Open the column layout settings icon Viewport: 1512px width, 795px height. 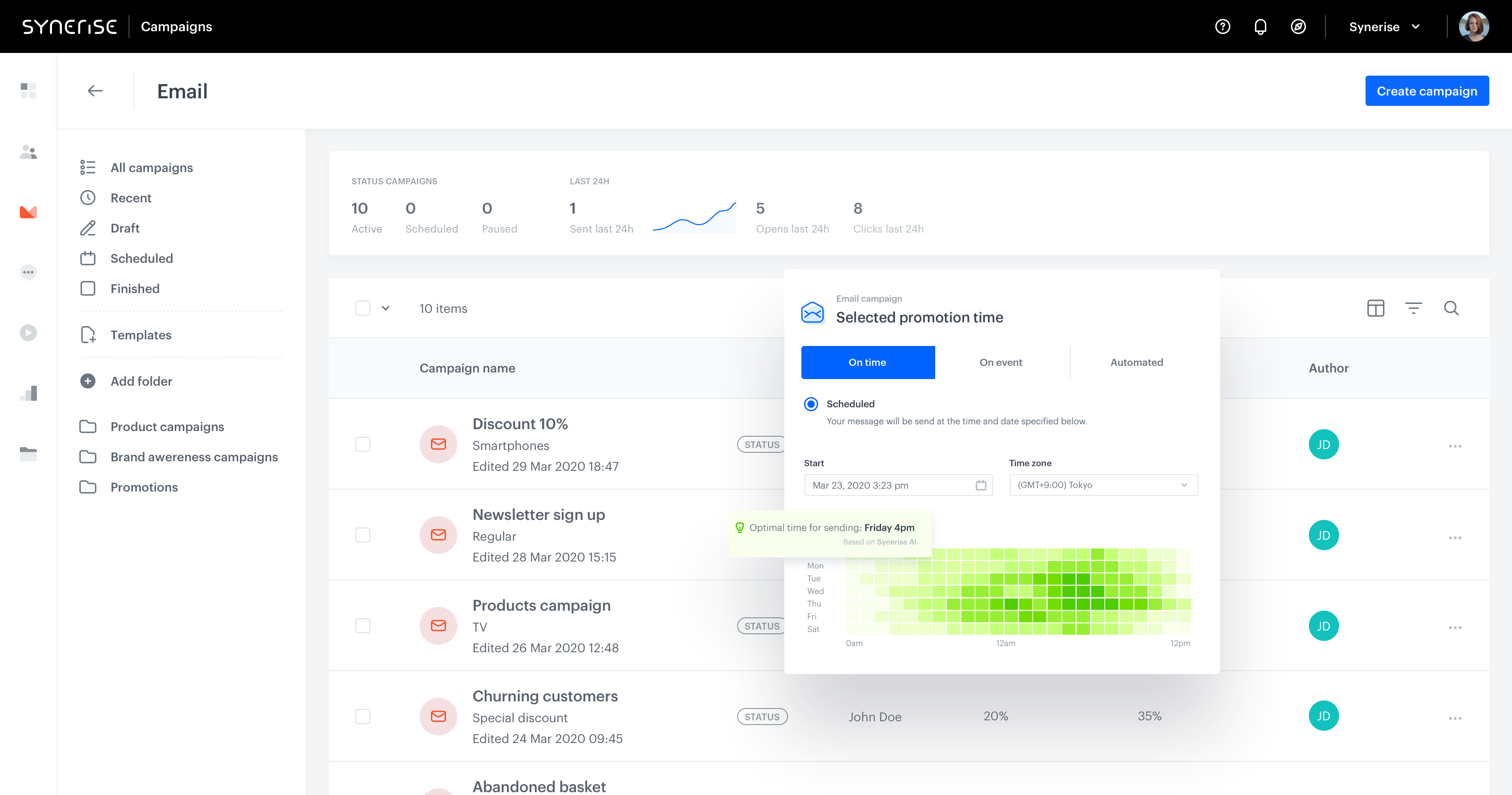[1375, 308]
